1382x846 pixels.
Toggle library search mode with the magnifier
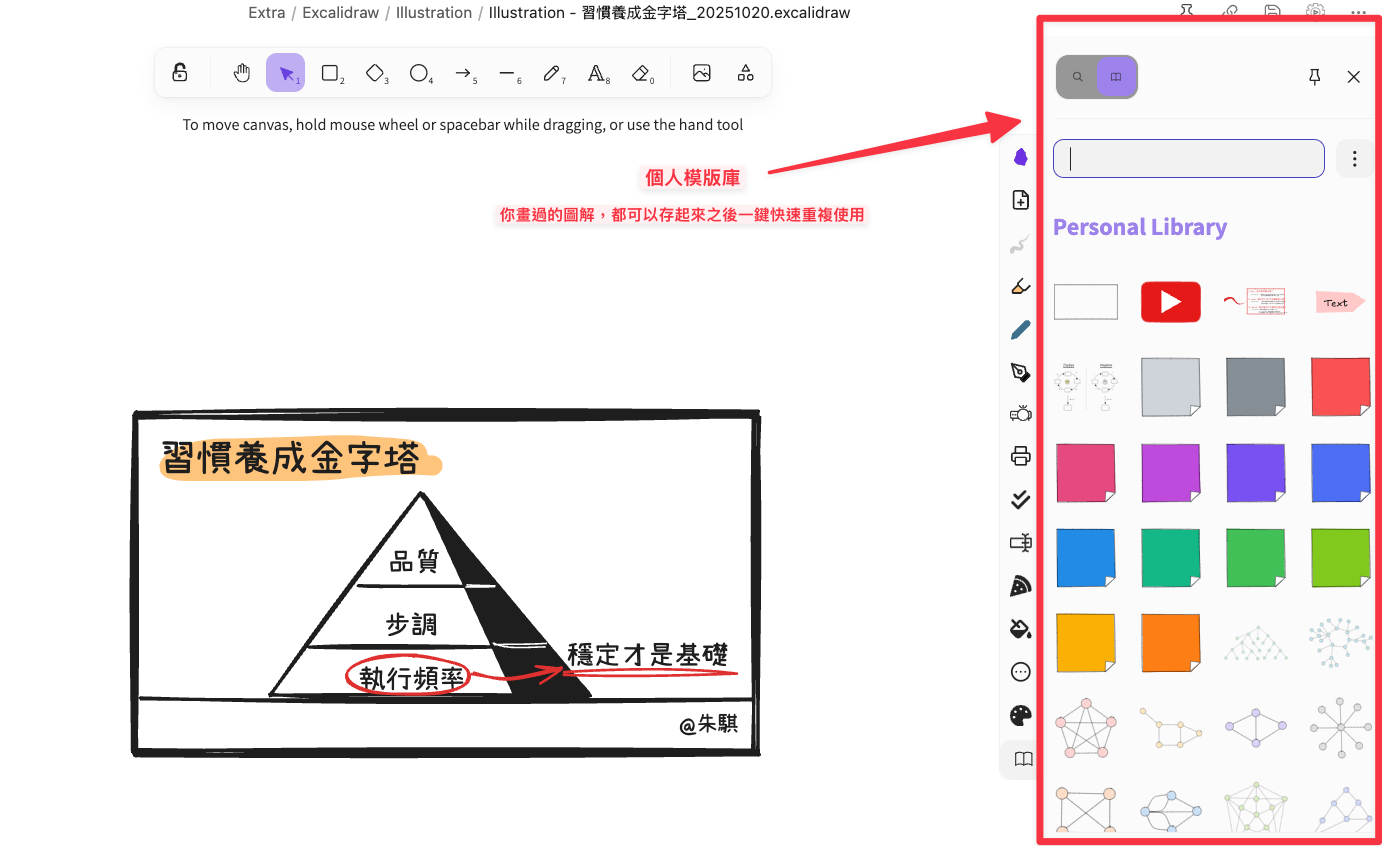[1076, 76]
